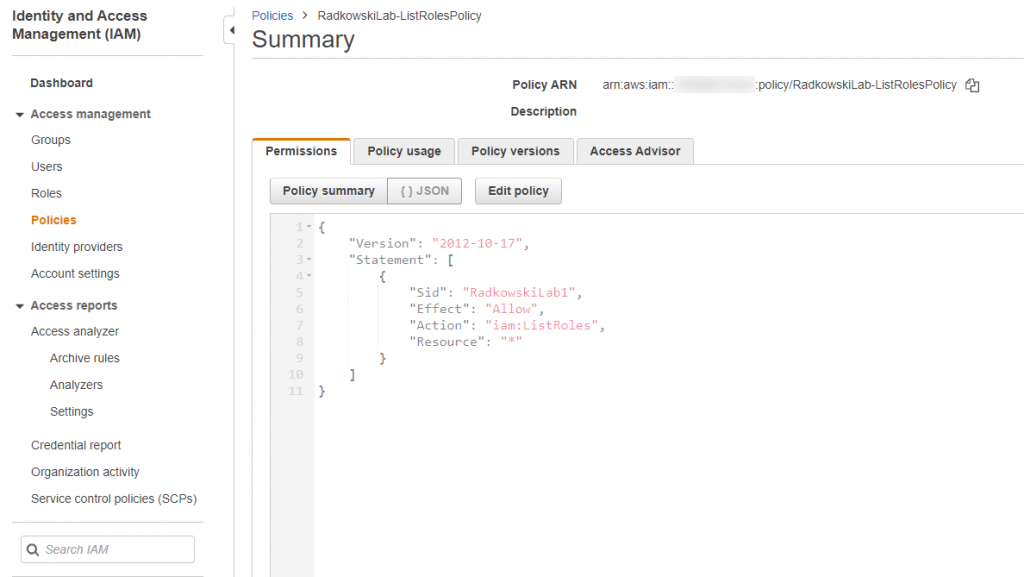
Task: Open the Access Advisor tab
Action: pos(635,151)
